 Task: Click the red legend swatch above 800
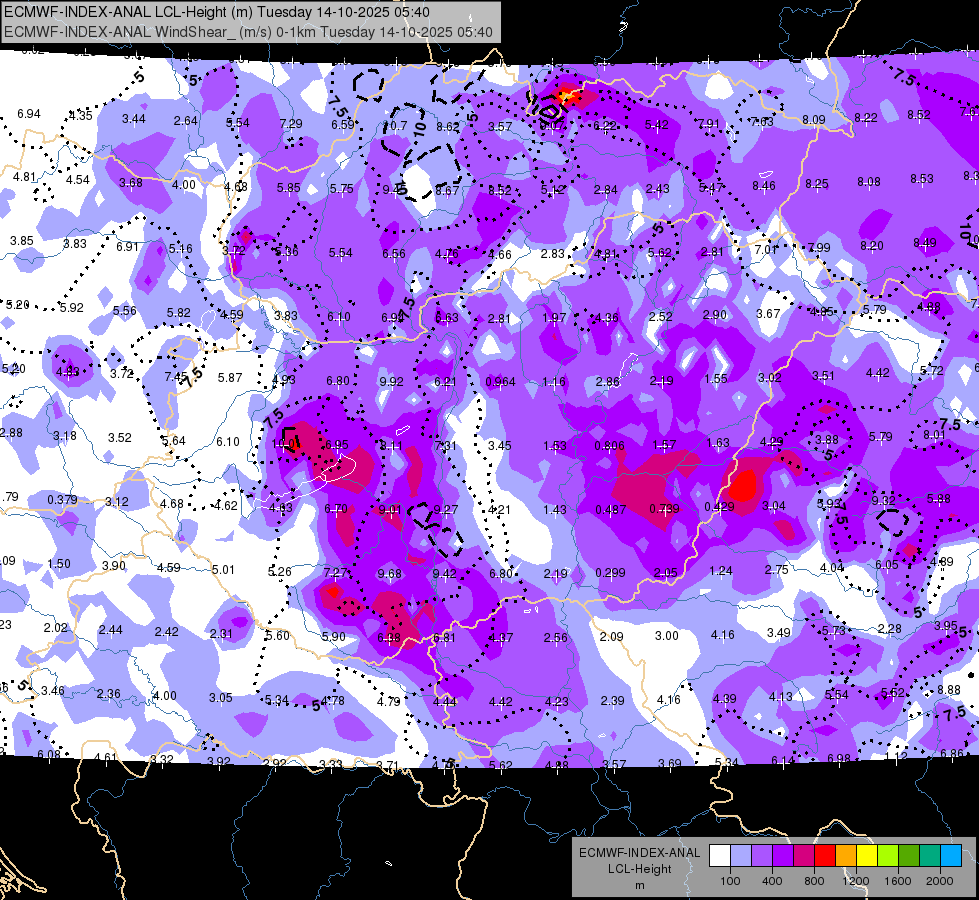[825, 856]
